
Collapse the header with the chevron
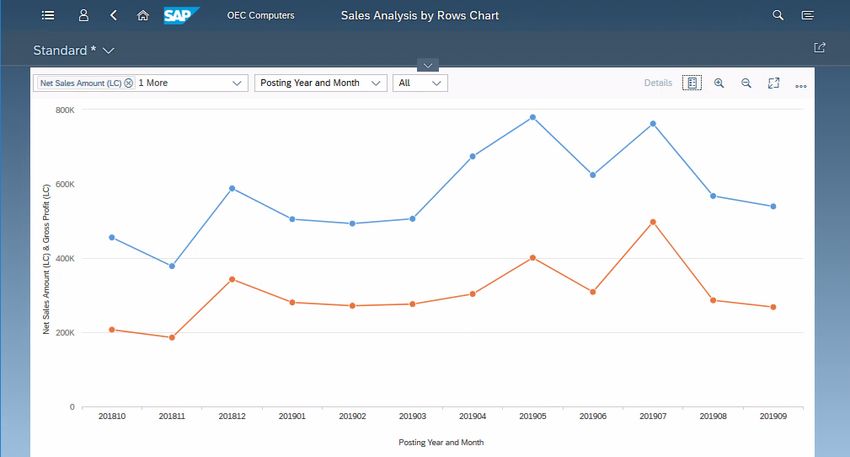[x=427, y=65]
